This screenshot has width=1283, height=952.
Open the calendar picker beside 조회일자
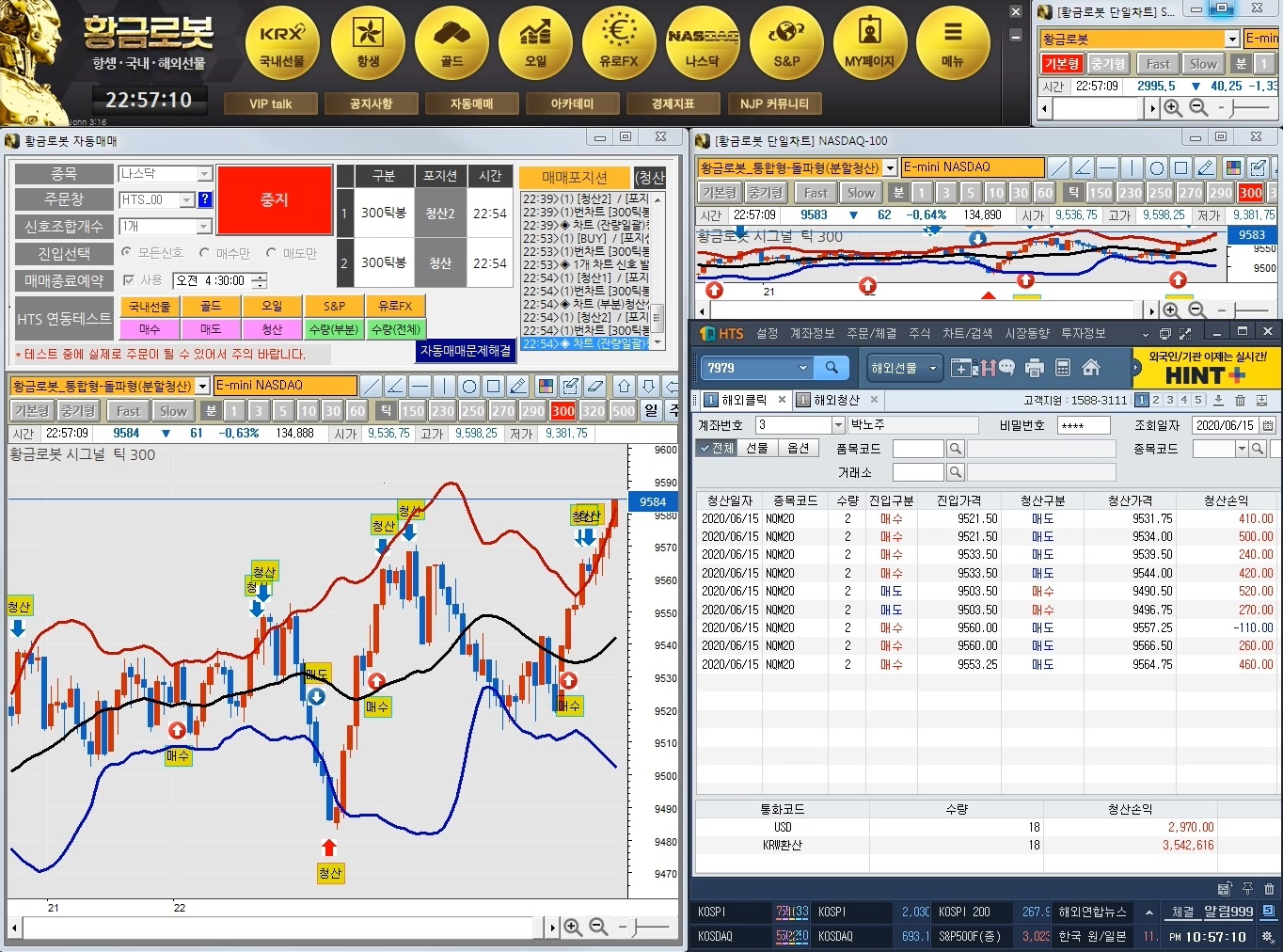(x=1268, y=425)
